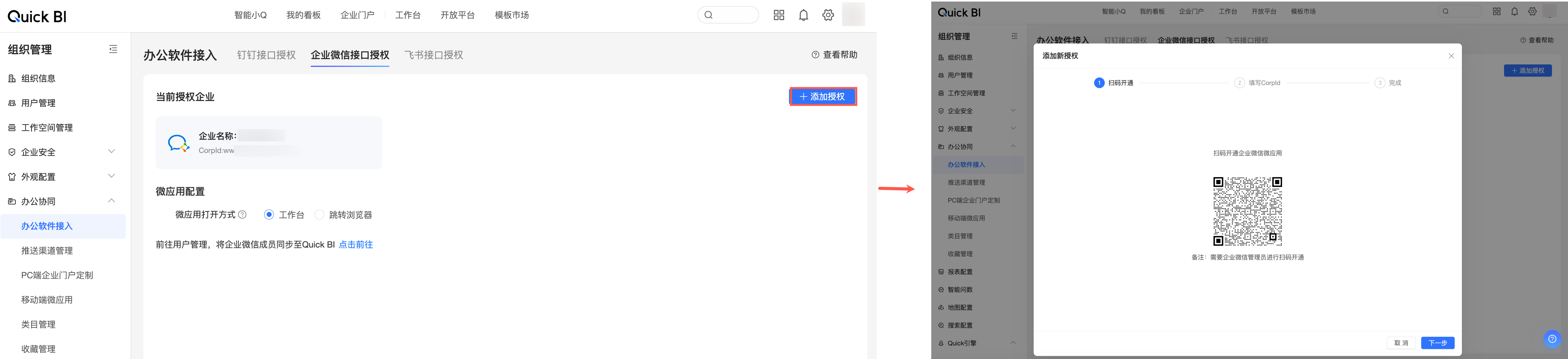The width and height of the screenshot is (1568, 359).
Task: Open the settings gear in the undimmed page header
Action: pos(828,15)
